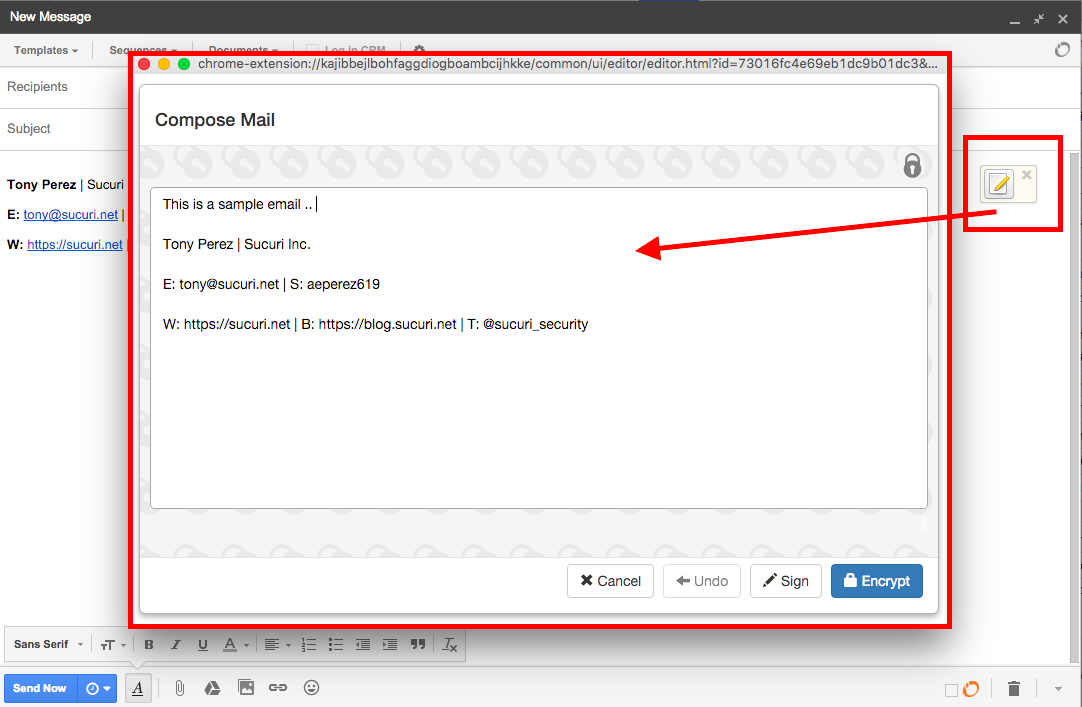Viewport: 1082px width, 707px height.
Task: Open the more options arrow at bottom right
Action: pyautogui.click(x=1058, y=688)
